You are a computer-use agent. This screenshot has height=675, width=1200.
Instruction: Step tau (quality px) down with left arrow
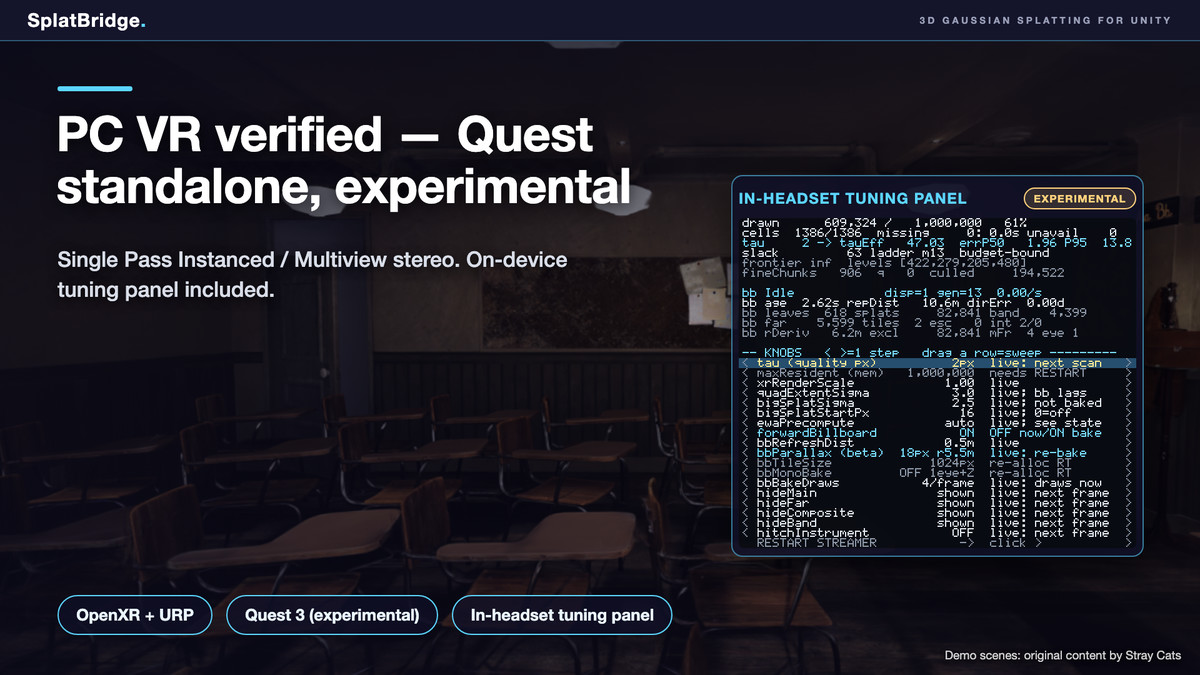pyautogui.click(x=745, y=363)
